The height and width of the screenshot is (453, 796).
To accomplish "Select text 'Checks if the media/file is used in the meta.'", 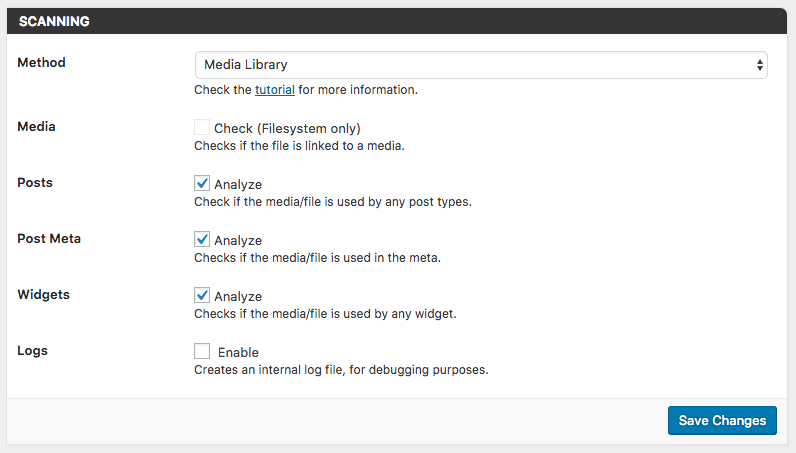I will 317,258.
